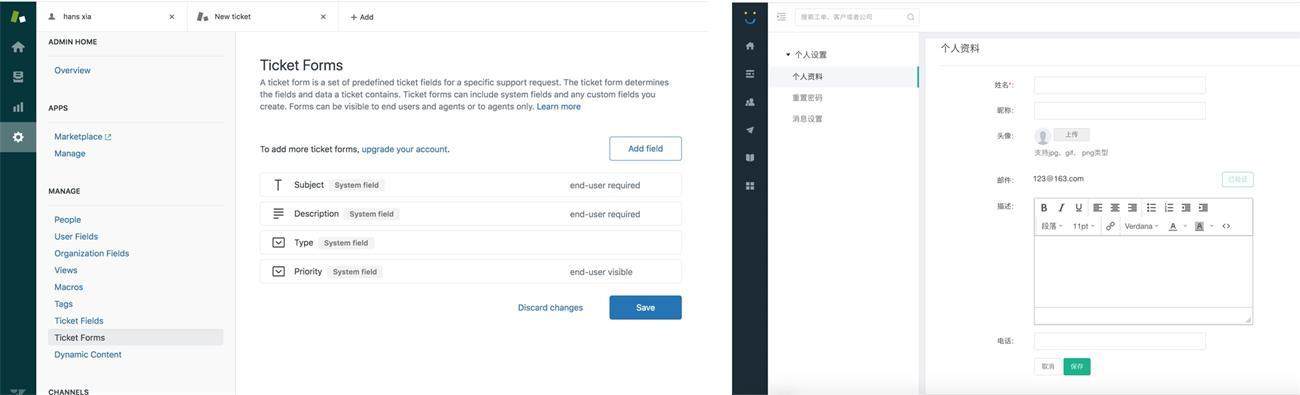The height and width of the screenshot is (395, 1300).
Task: Click the search magnifier icon
Action: (910, 17)
